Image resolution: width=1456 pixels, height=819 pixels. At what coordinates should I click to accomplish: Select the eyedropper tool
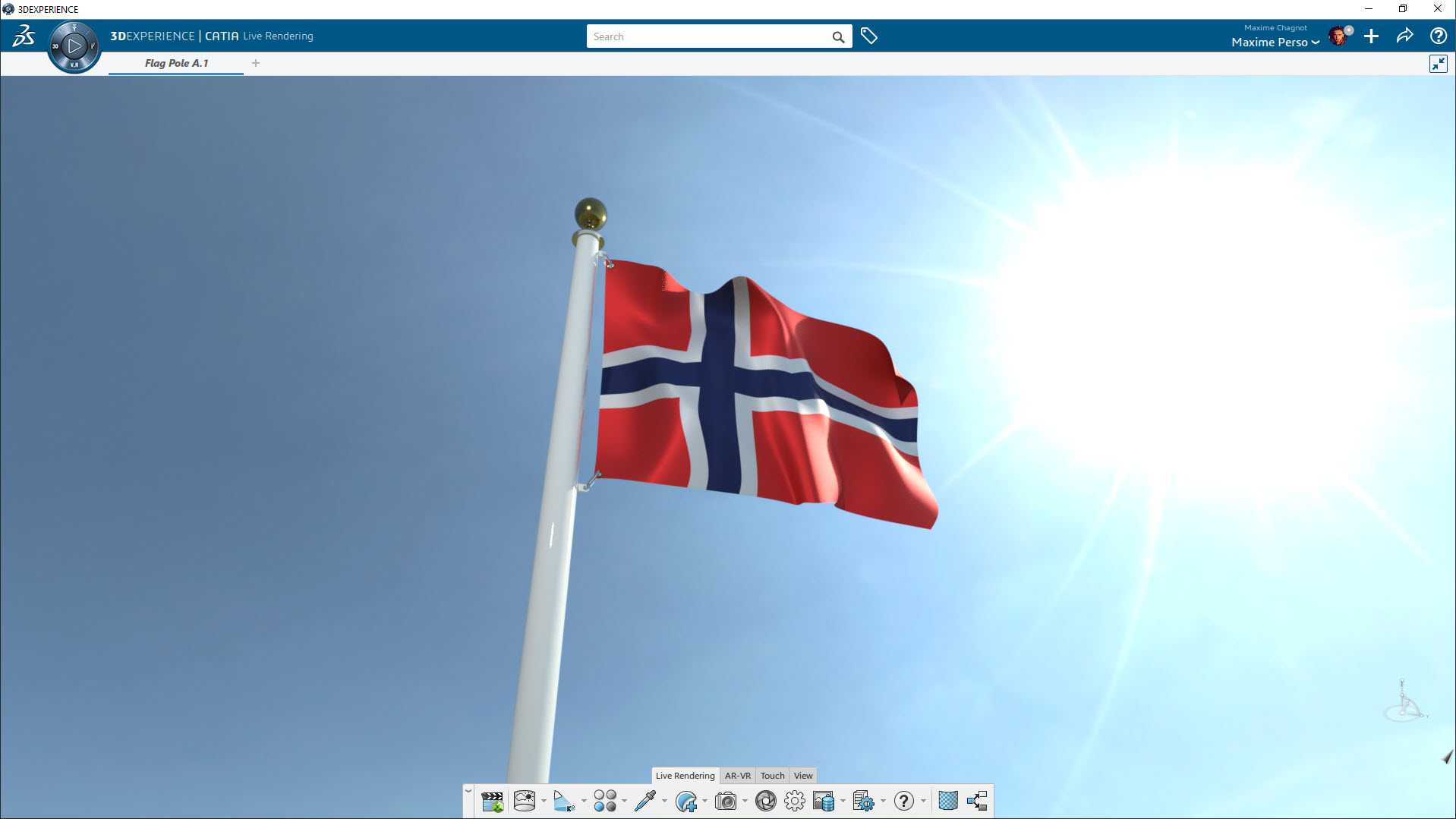coord(645,801)
